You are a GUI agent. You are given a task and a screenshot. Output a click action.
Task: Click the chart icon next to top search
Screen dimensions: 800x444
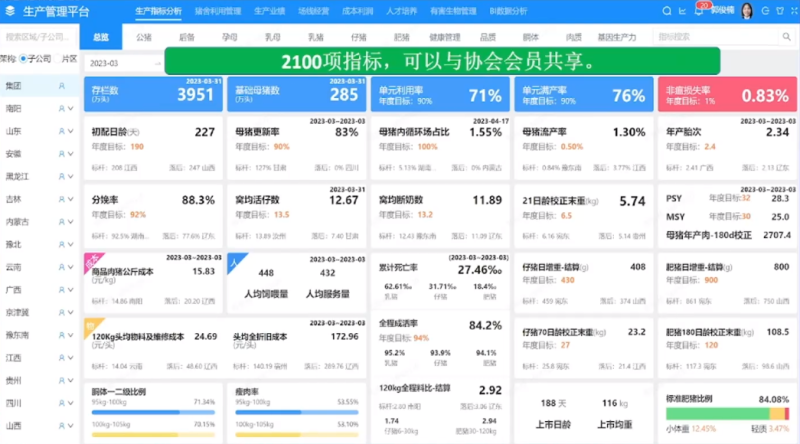(x=682, y=11)
